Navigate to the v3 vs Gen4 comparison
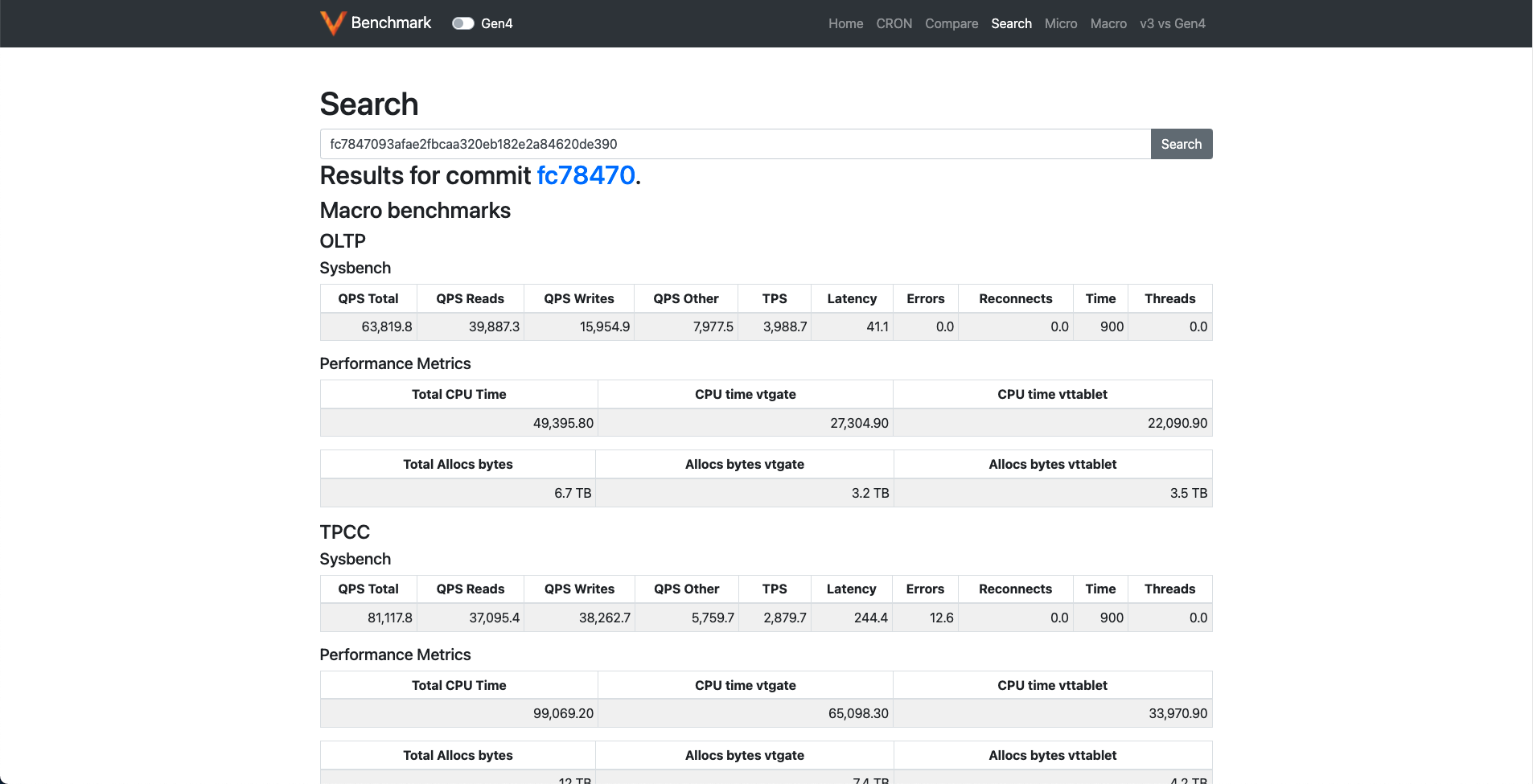The image size is (1533, 784). point(1173,23)
